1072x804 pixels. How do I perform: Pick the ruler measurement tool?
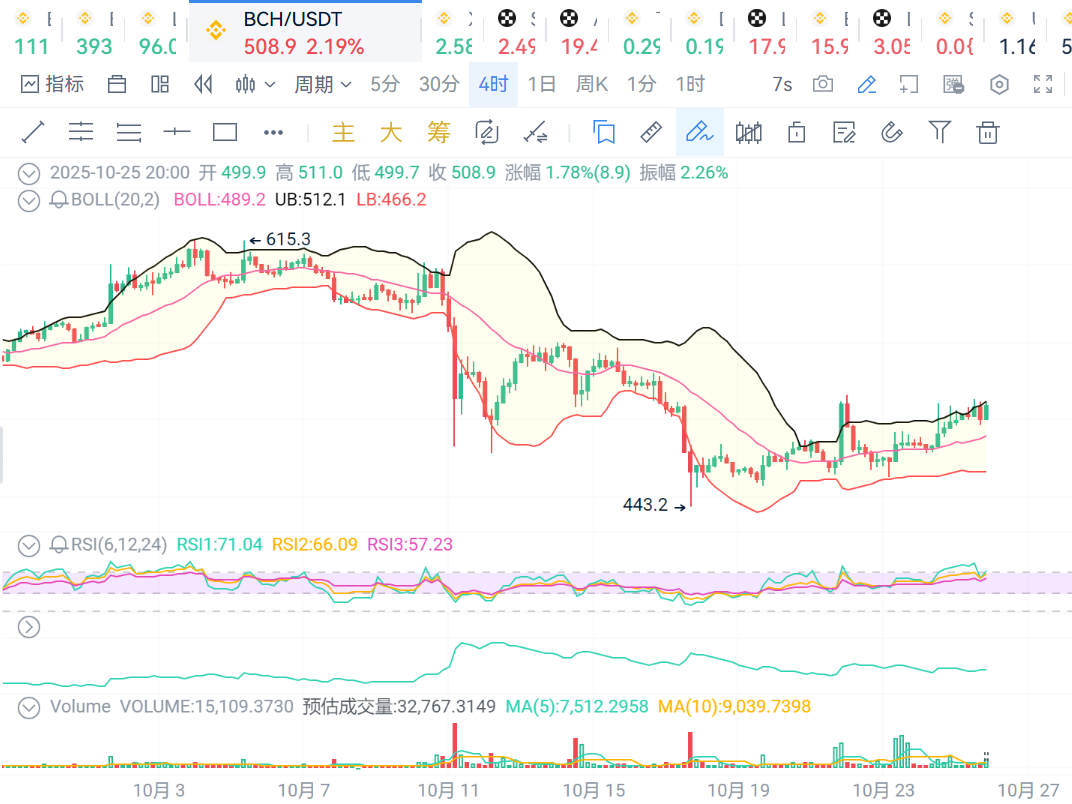[651, 132]
